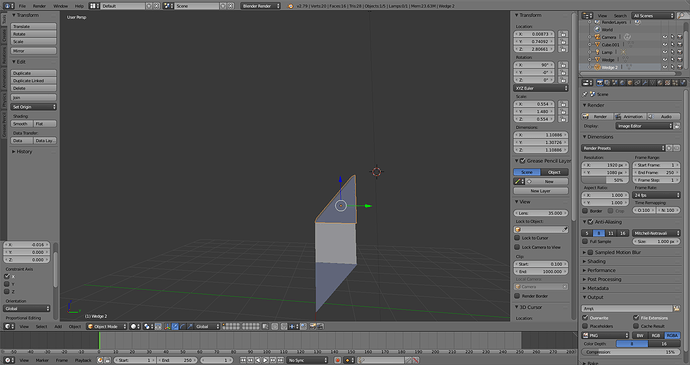Screen dimensions: 690x365
Task: Adjust the resolution 50% percentage slider
Action: (x=605, y=180)
